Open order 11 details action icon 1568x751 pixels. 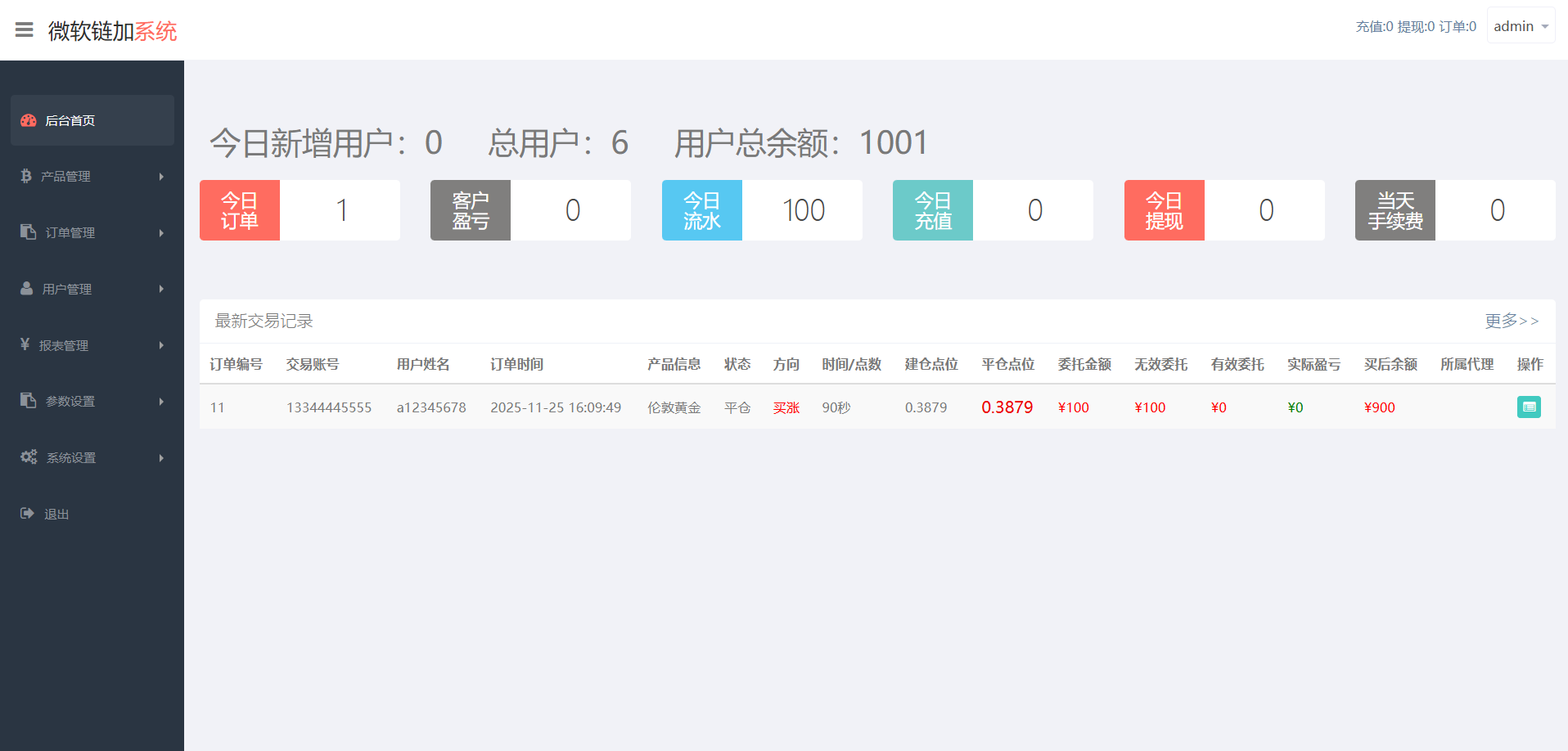[1529, 407]
